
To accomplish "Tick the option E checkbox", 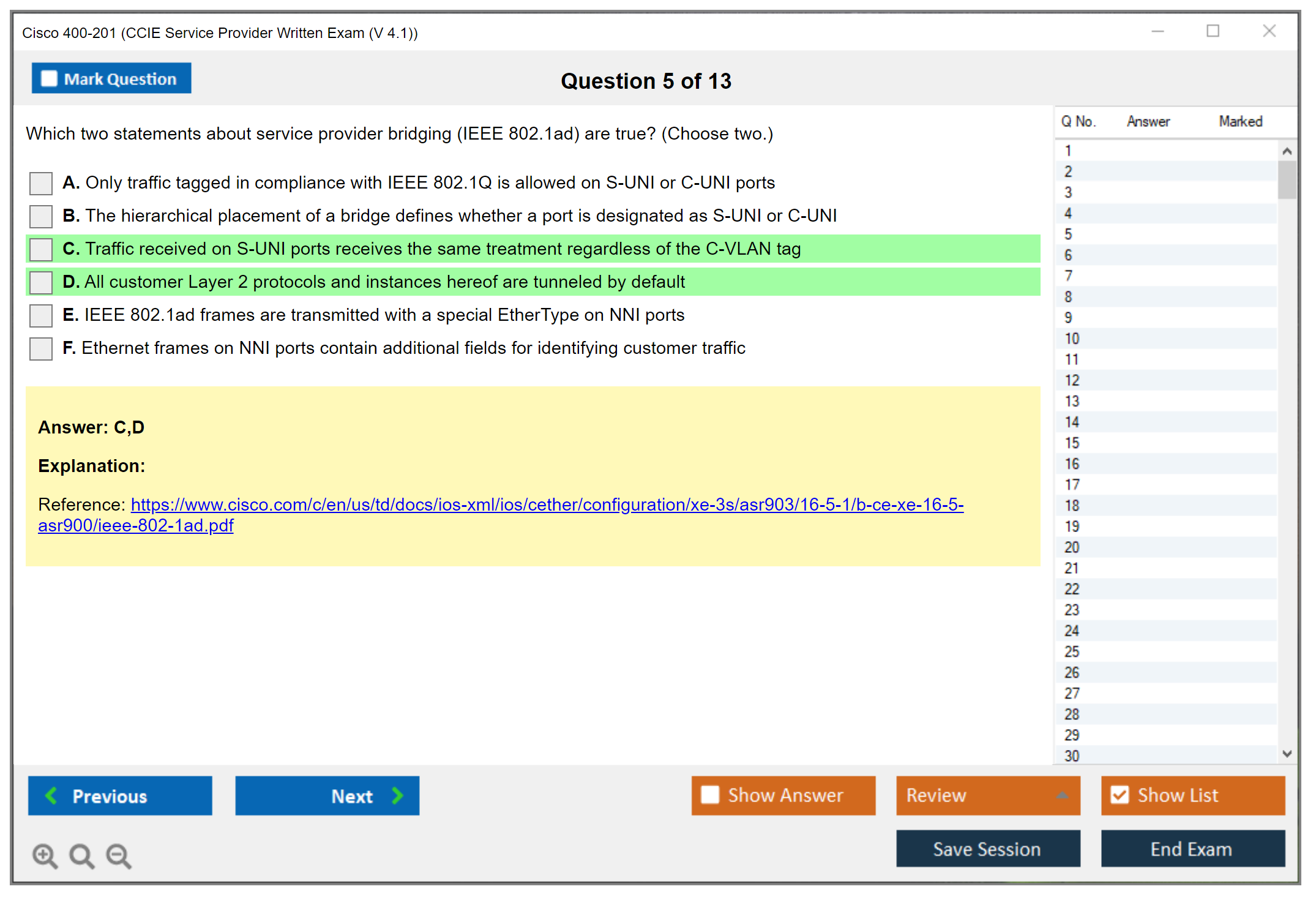I will [x=41, y=315].
